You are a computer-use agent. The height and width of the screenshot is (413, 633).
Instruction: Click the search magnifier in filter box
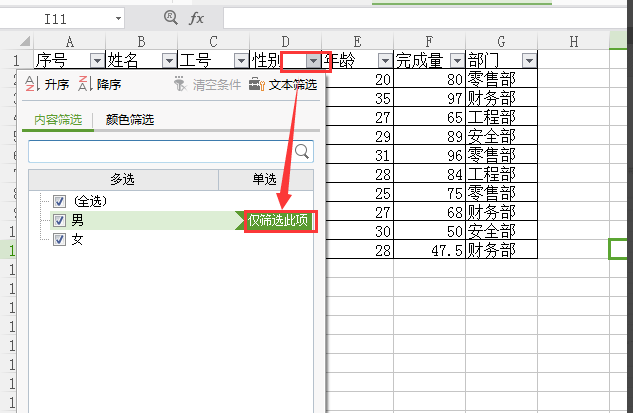point(302,151)
